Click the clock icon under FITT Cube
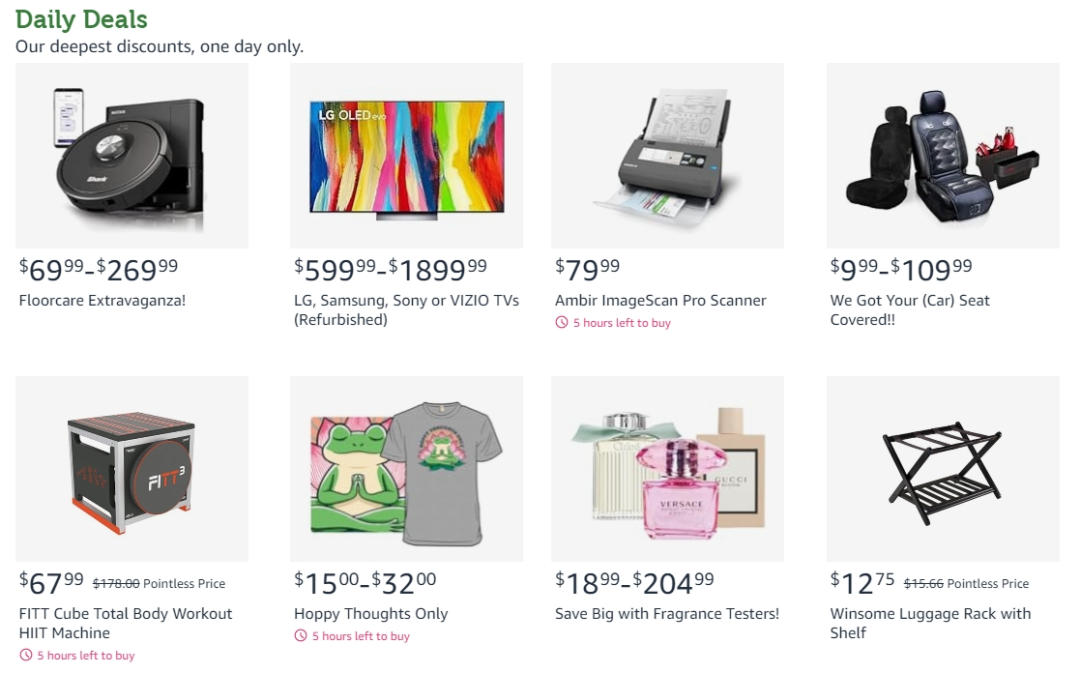The width and height of the screenshot is (1080, 673). point(26,656)
